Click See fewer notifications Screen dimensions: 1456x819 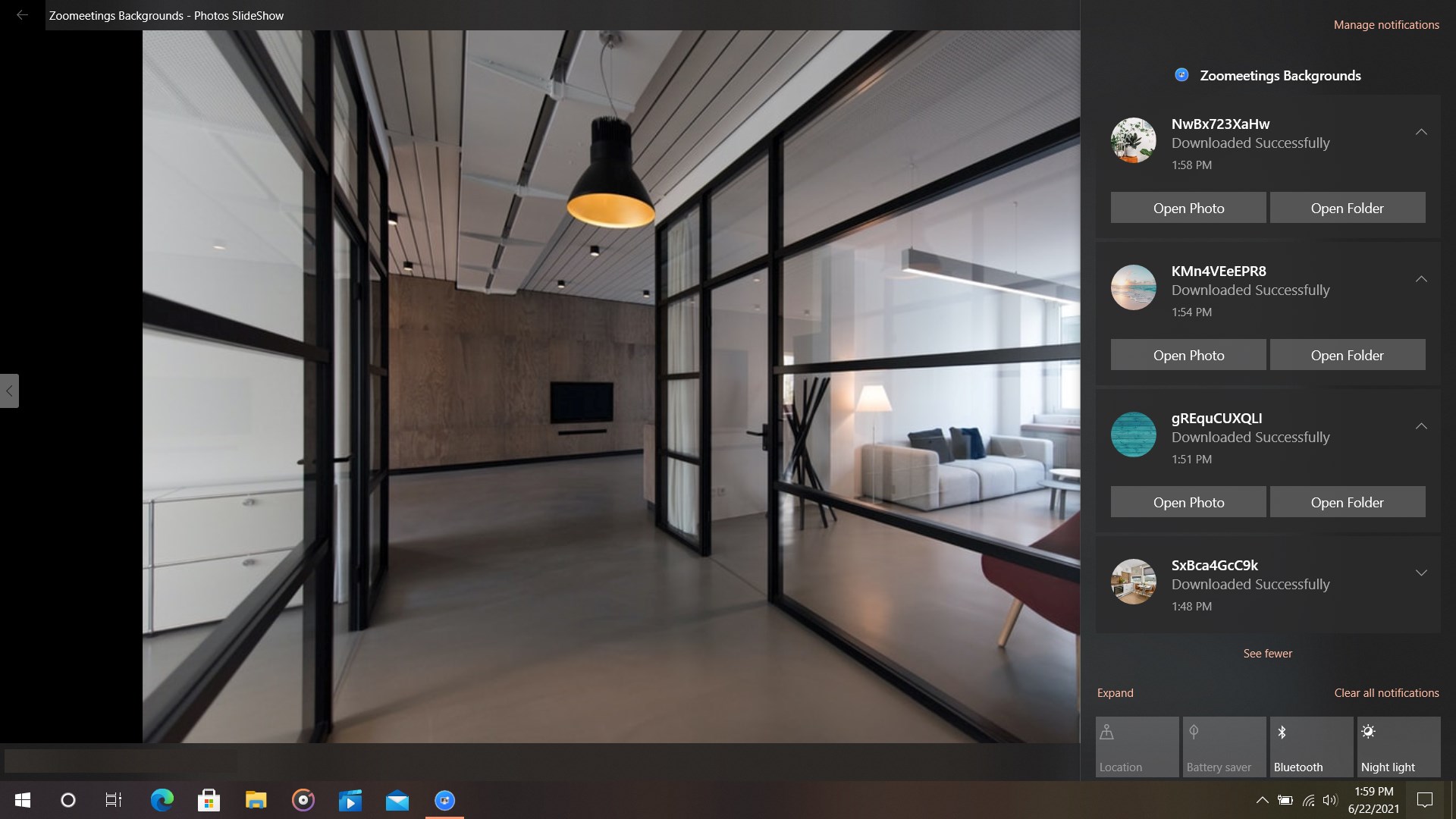tap(1267, 654)
